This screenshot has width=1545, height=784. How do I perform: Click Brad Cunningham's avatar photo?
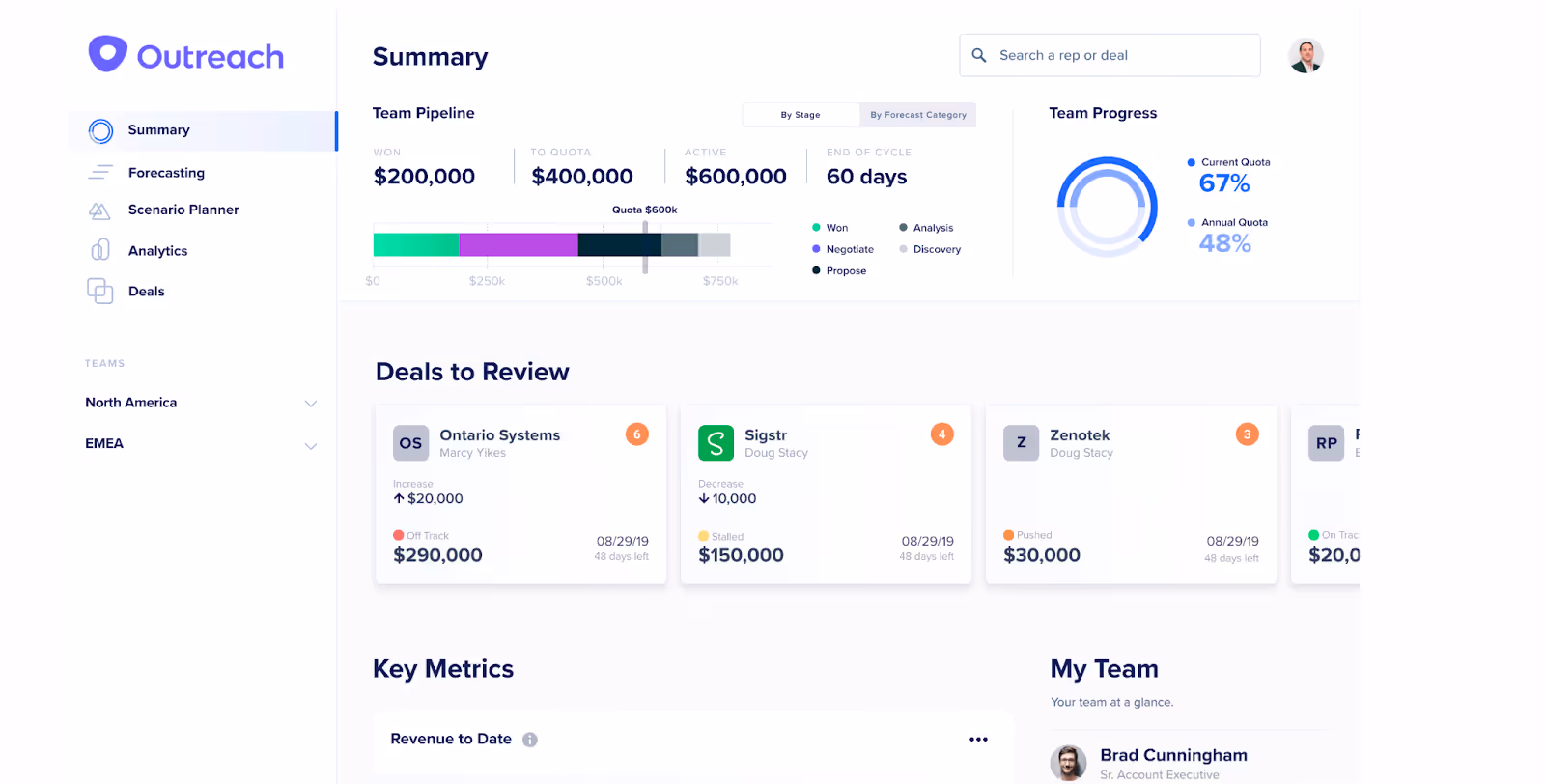pyautogui.click(x=1068, y=763)
